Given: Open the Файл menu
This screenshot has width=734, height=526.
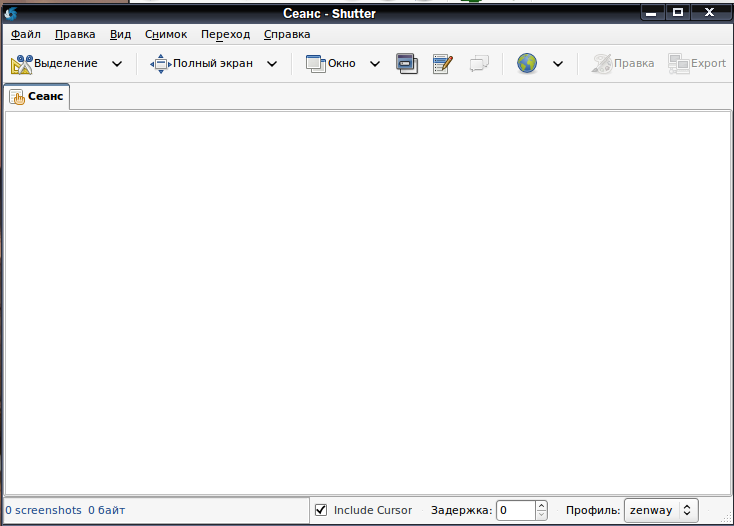Looking at the screenshot, I should tap(26, 35).
